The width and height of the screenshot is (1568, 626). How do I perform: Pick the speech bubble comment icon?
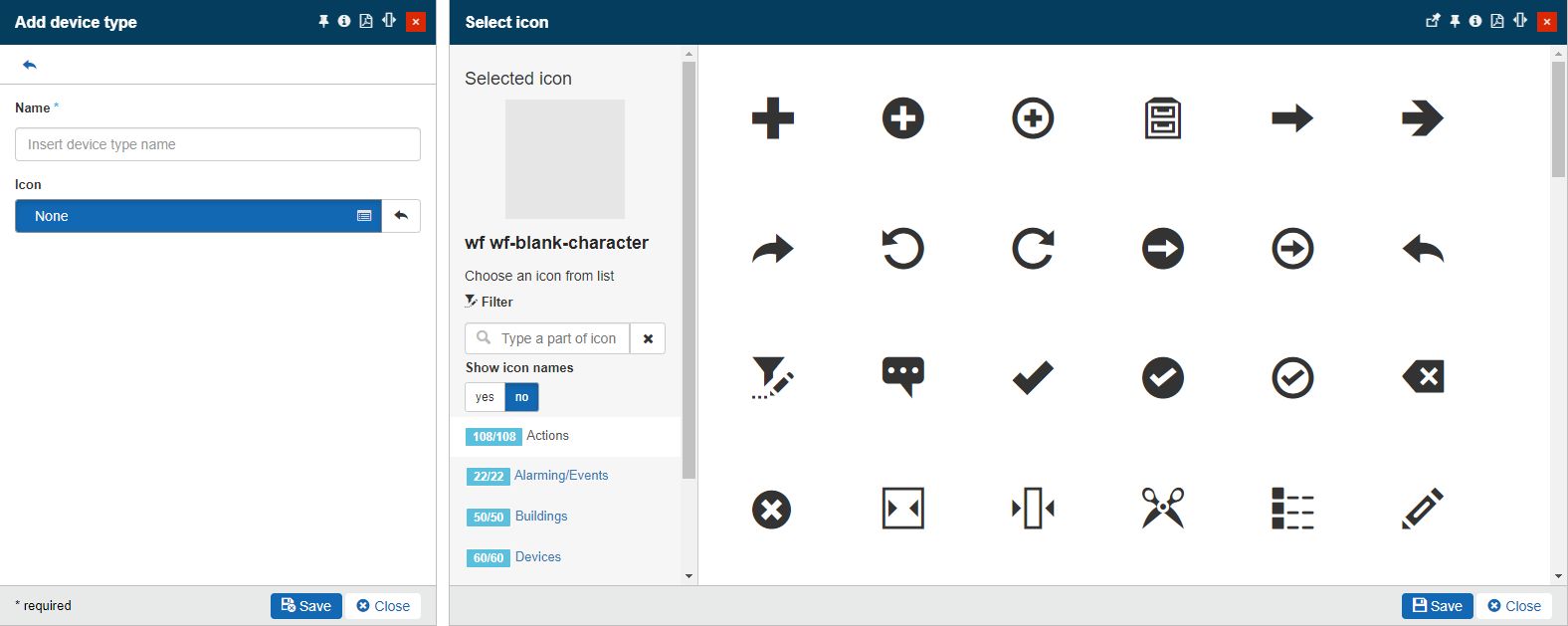(902, 377)
